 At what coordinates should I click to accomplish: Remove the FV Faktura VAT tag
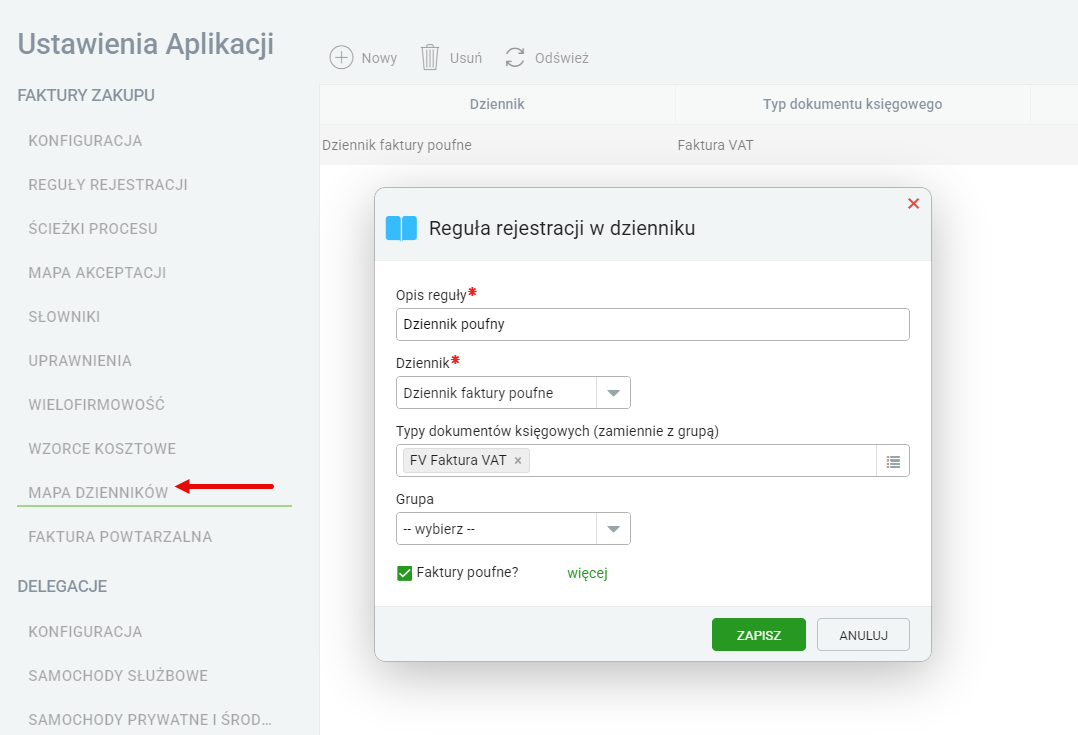[518, 461]
